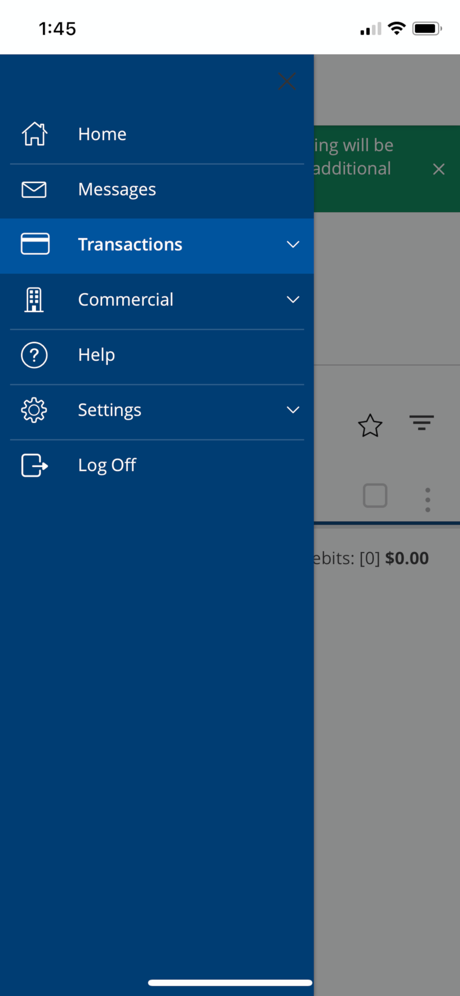The width and height of the screenshot is (460, 996).
Task: Tap the Log Off exit icon
Action: click(34, 465)
